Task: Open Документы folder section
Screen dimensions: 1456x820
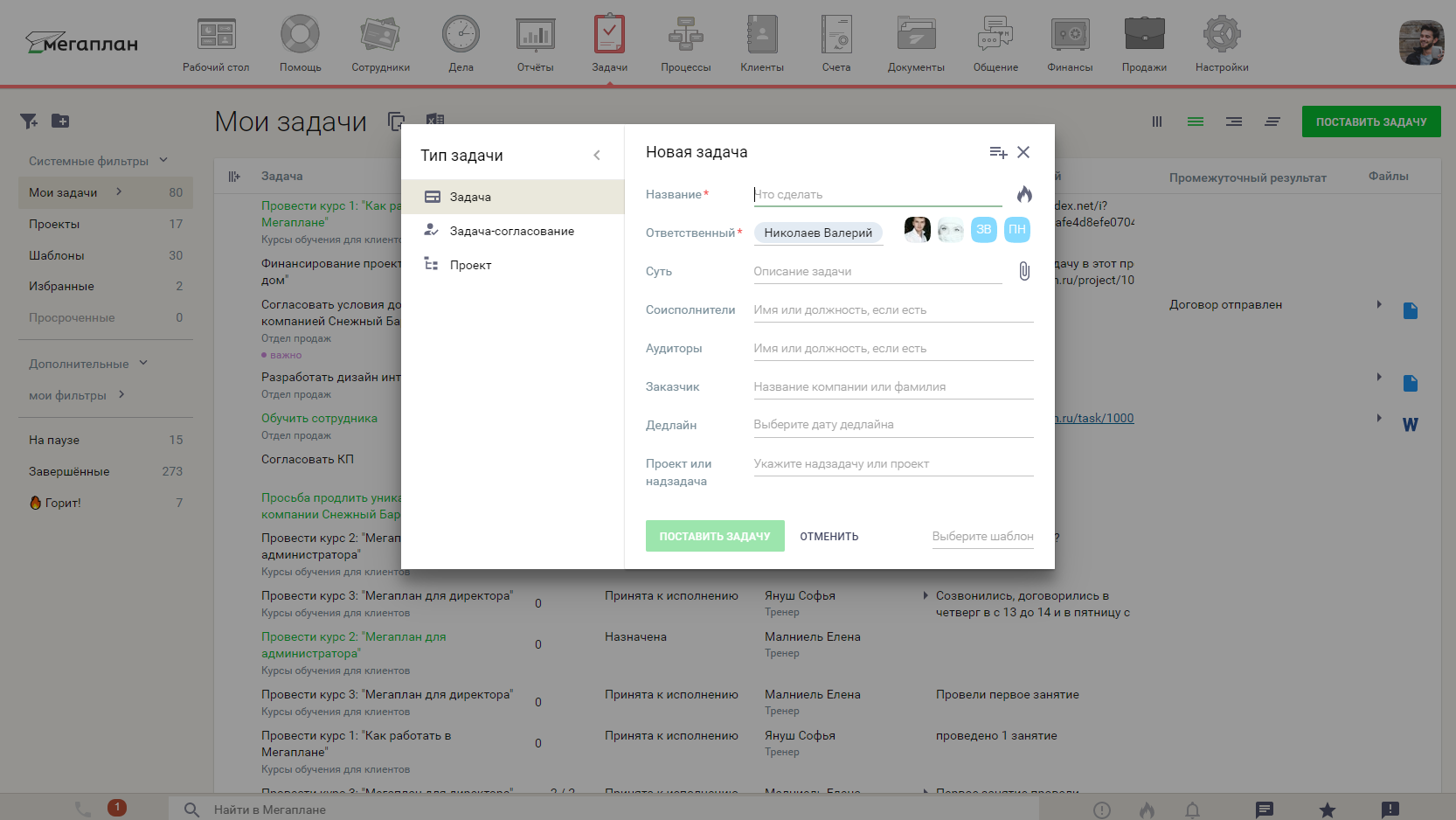Action: [916, 44]
